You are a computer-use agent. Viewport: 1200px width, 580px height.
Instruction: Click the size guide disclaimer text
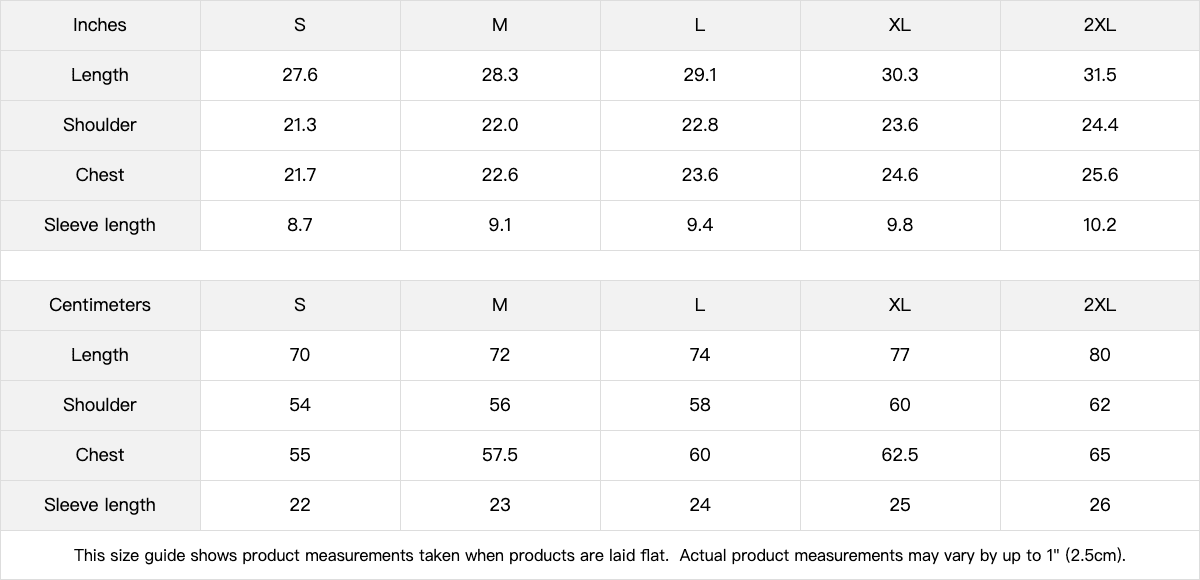[x=600, y=555]
